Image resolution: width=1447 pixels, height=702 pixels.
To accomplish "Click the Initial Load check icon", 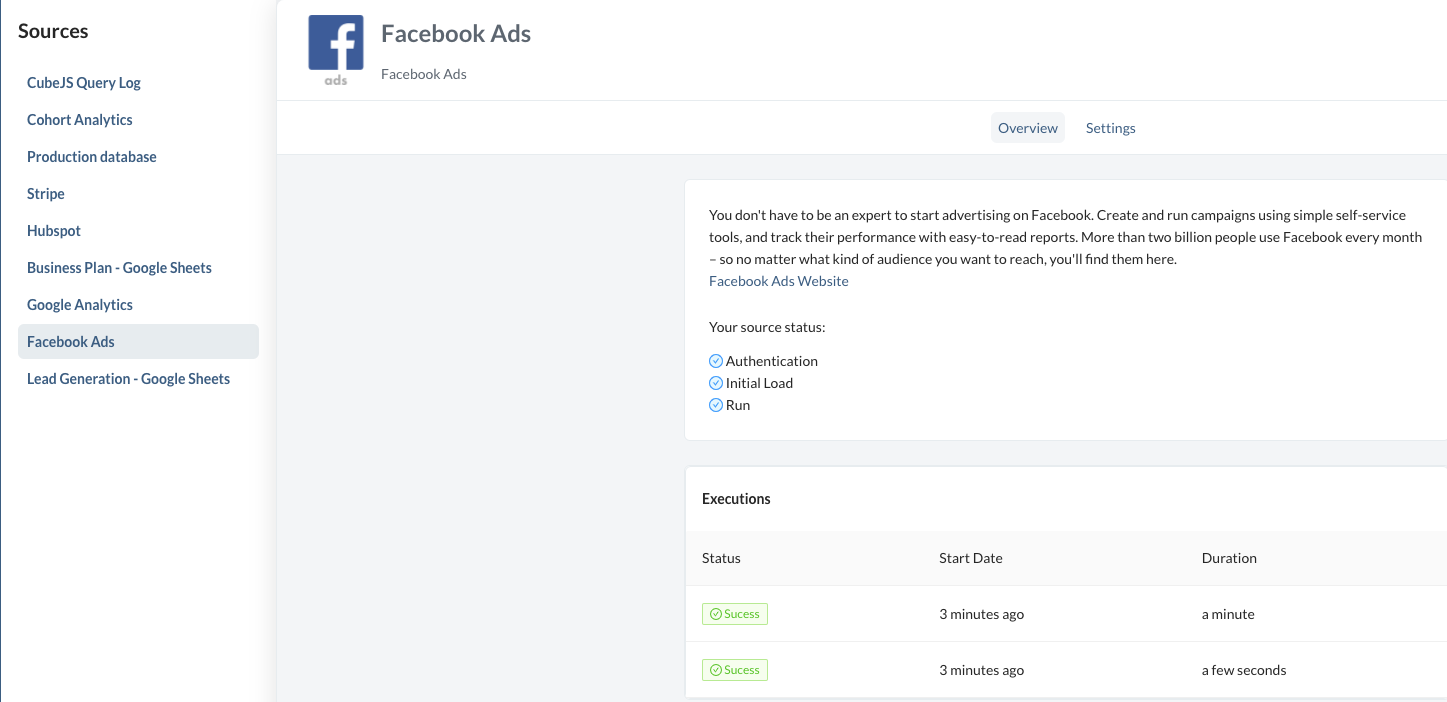I will (716, 383).
